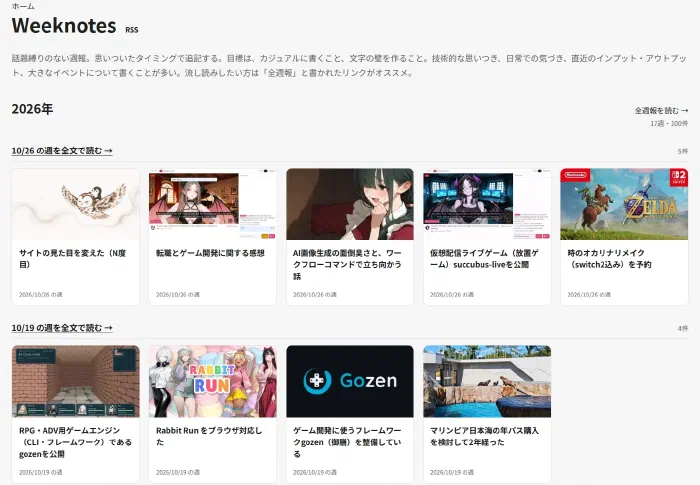Open the 時のオカリナリメイク article title

click(x=609, y=259)
